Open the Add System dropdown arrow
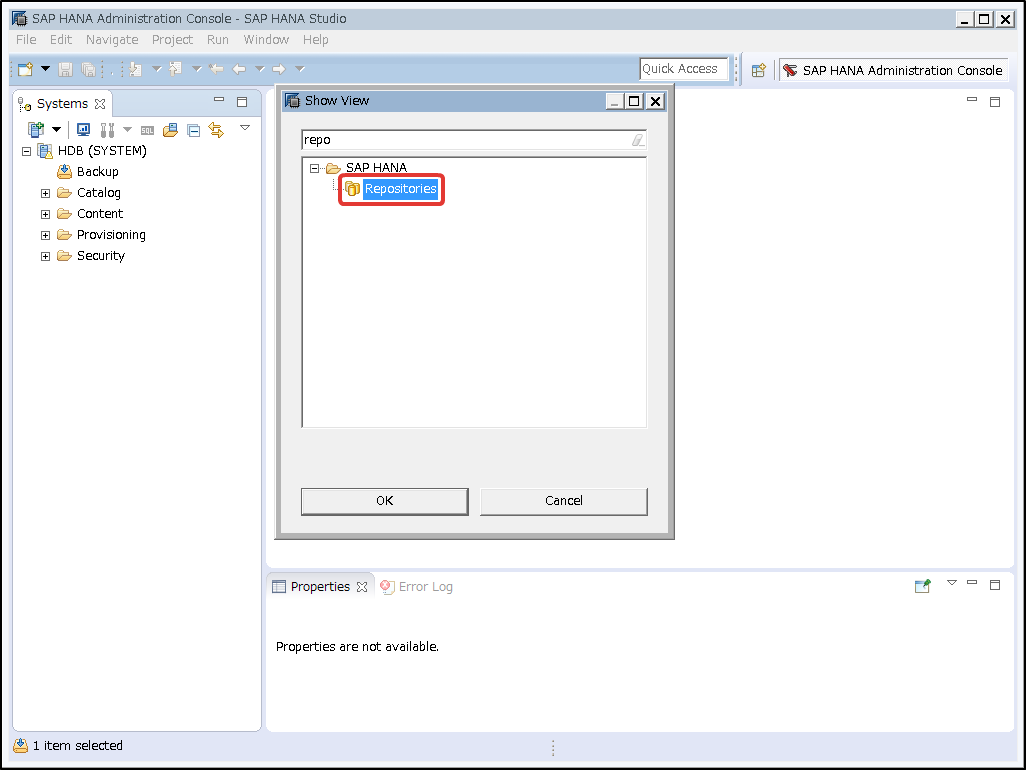Image resolution: width=1026 pixels, height=770 pixels. [x=56, y=130]
